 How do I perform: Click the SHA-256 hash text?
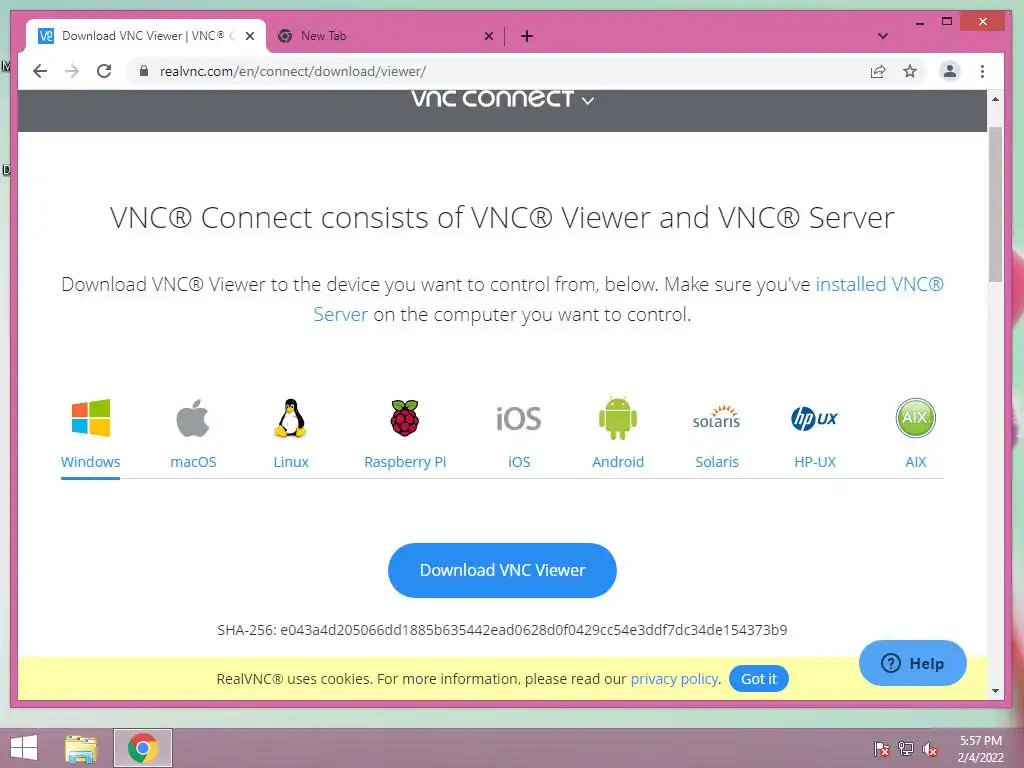[502, 630]
